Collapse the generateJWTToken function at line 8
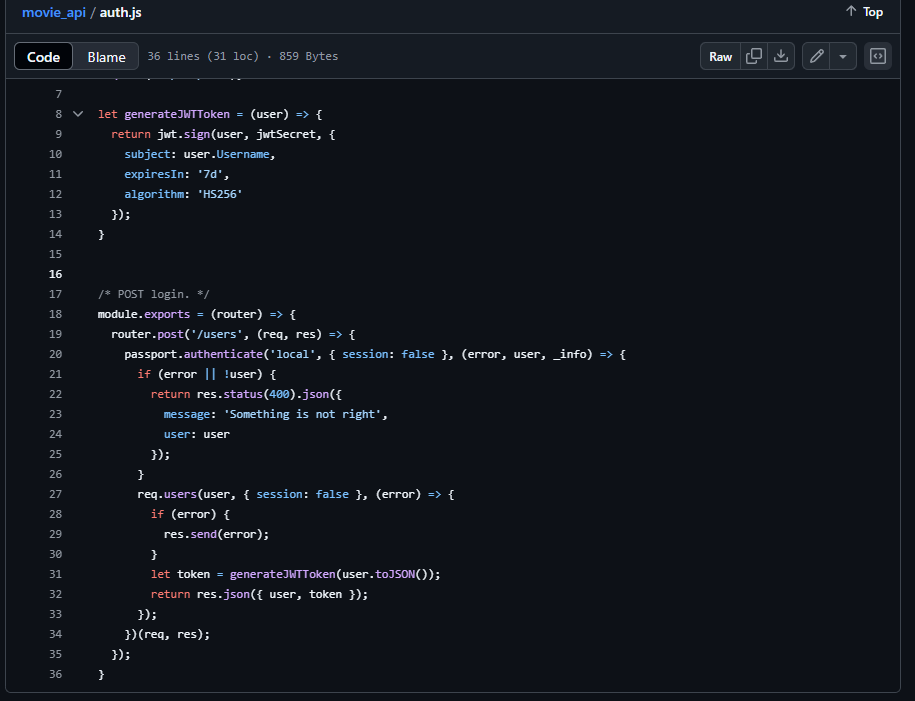915x701 pixels. pos(78,114)
